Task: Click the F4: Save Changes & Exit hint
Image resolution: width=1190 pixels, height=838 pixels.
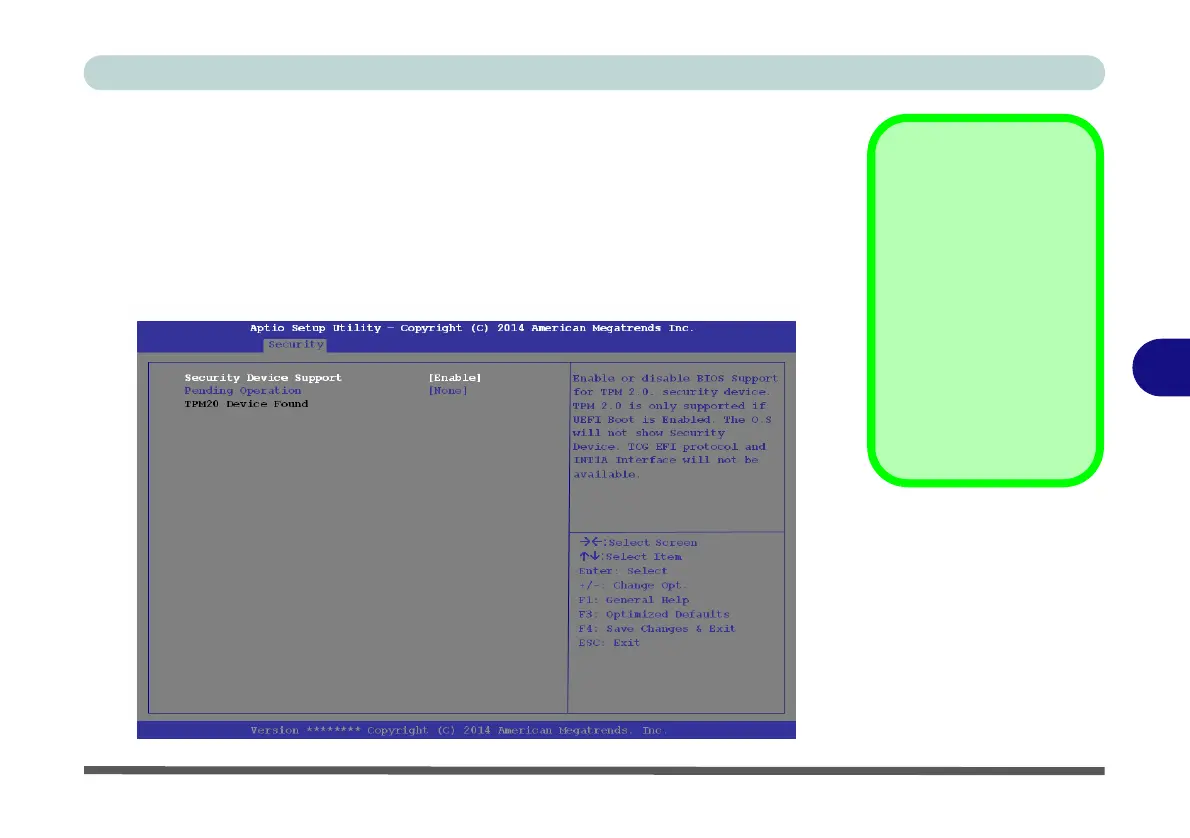Action: [656, 628]
